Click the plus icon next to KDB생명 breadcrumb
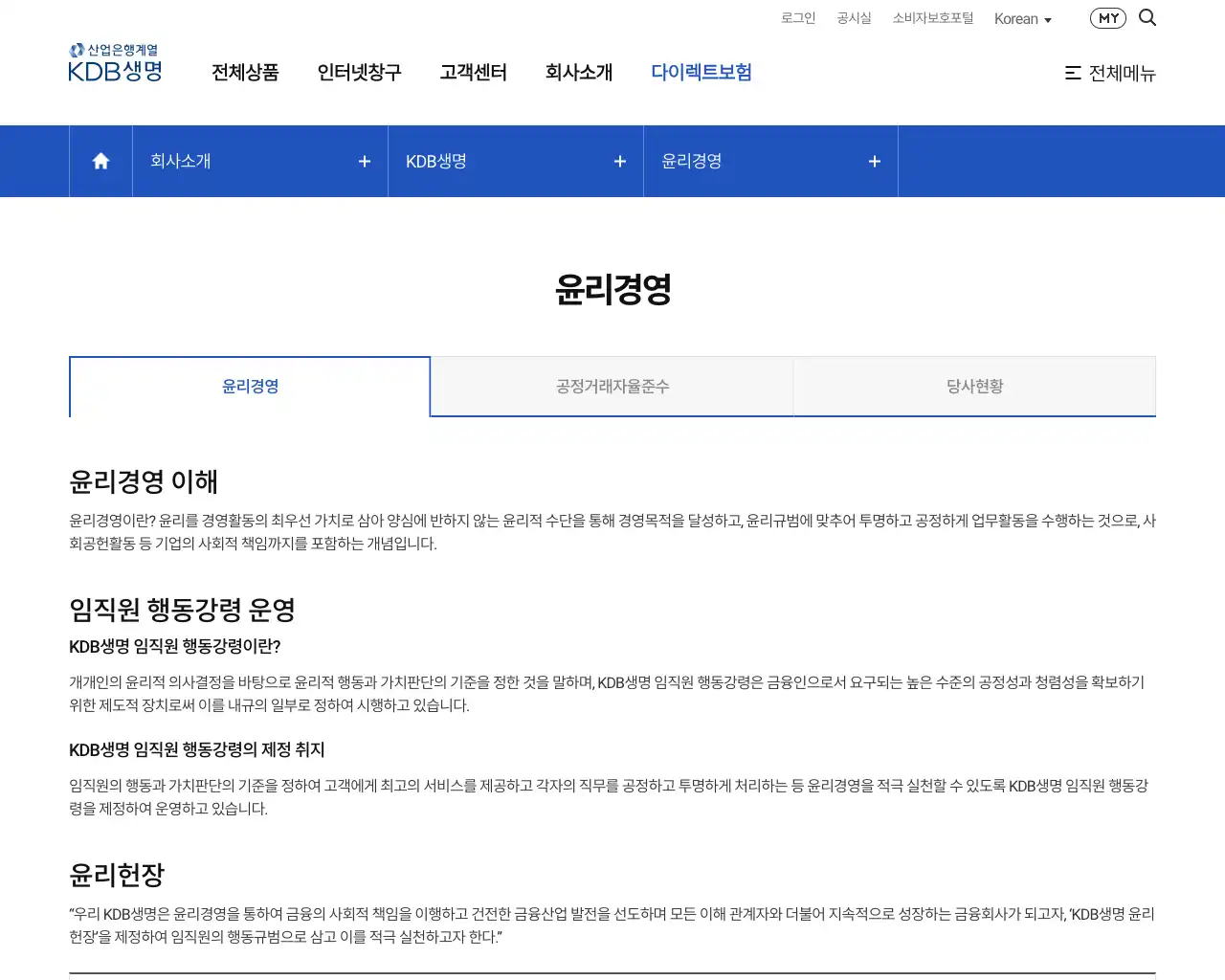This screenshot has height=980, width=1225. (x=619, y=161)
